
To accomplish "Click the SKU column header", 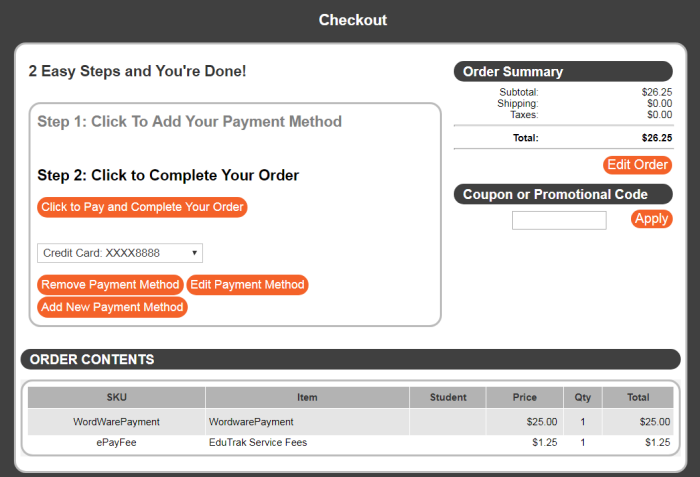I will pos(116,397).
